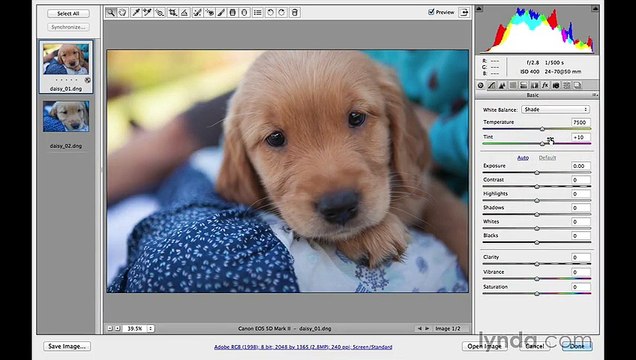Click the trash can delete icon
Image resolution: width=636 pixels, height=360 pixels.
click(x=295, y=13)
